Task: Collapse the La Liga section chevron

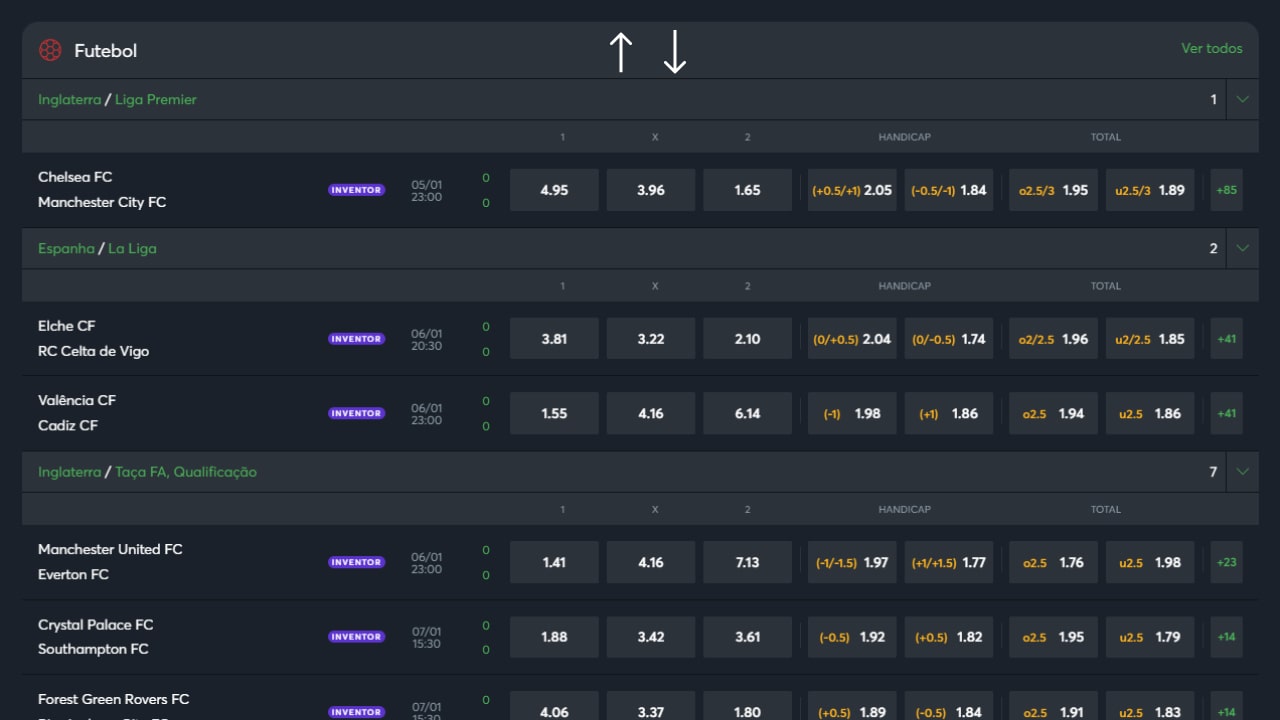Action: click(1243, 248)
